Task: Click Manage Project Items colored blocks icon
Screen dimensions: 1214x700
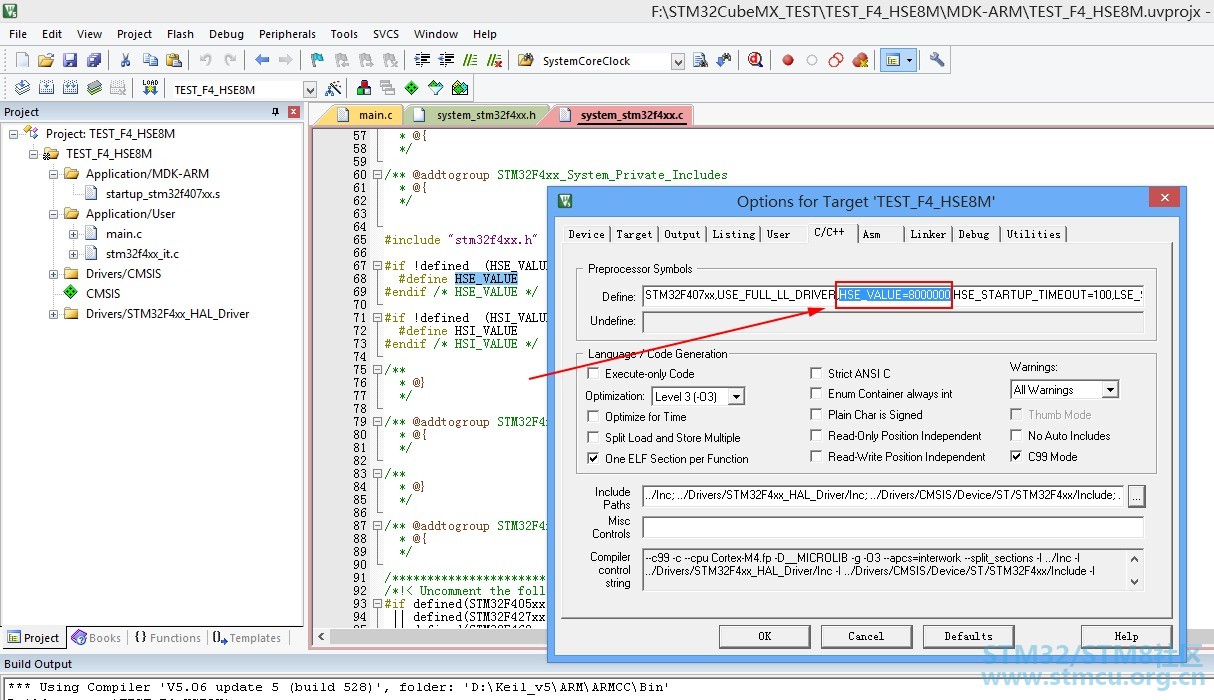Action: click(363, 88)
